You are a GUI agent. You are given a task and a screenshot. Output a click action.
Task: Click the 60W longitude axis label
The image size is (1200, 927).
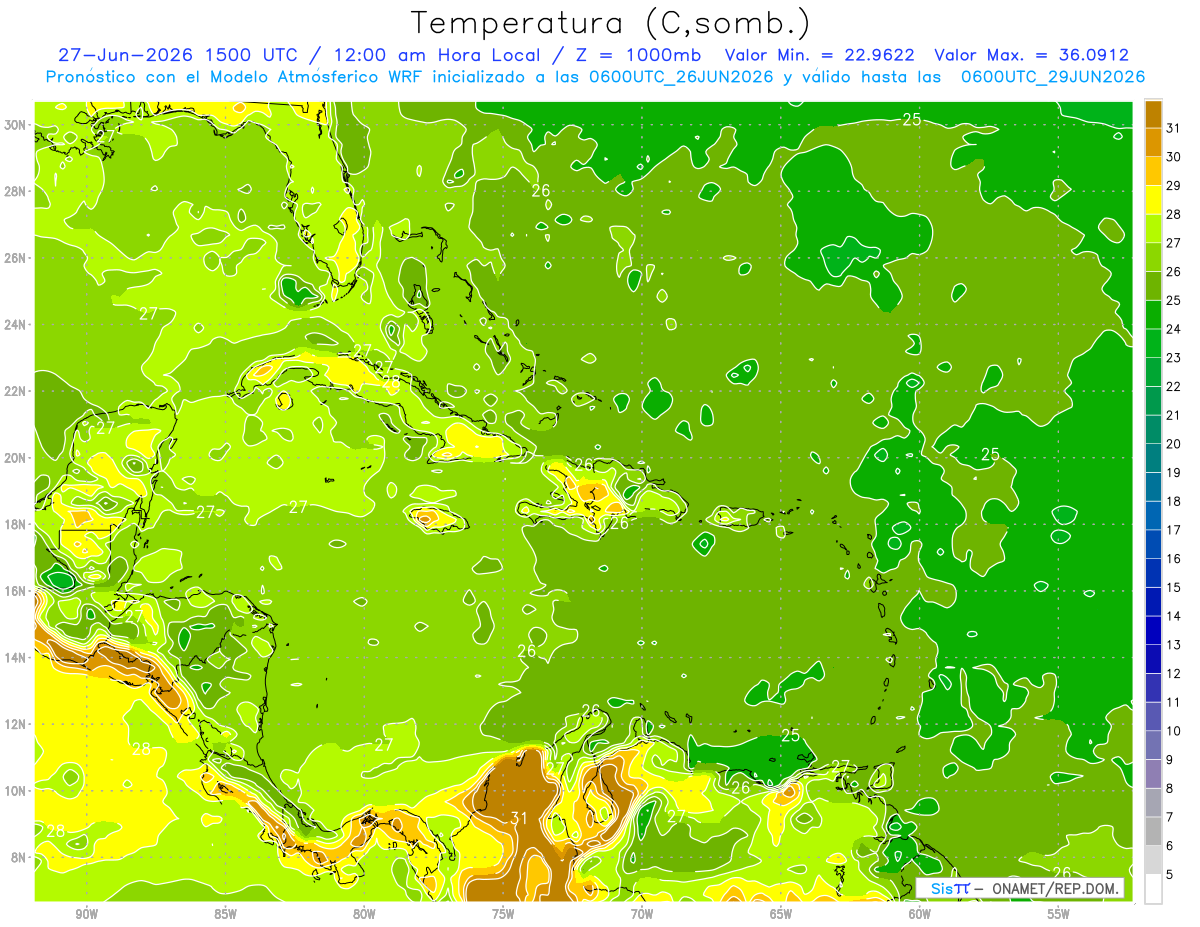point(920,914)
